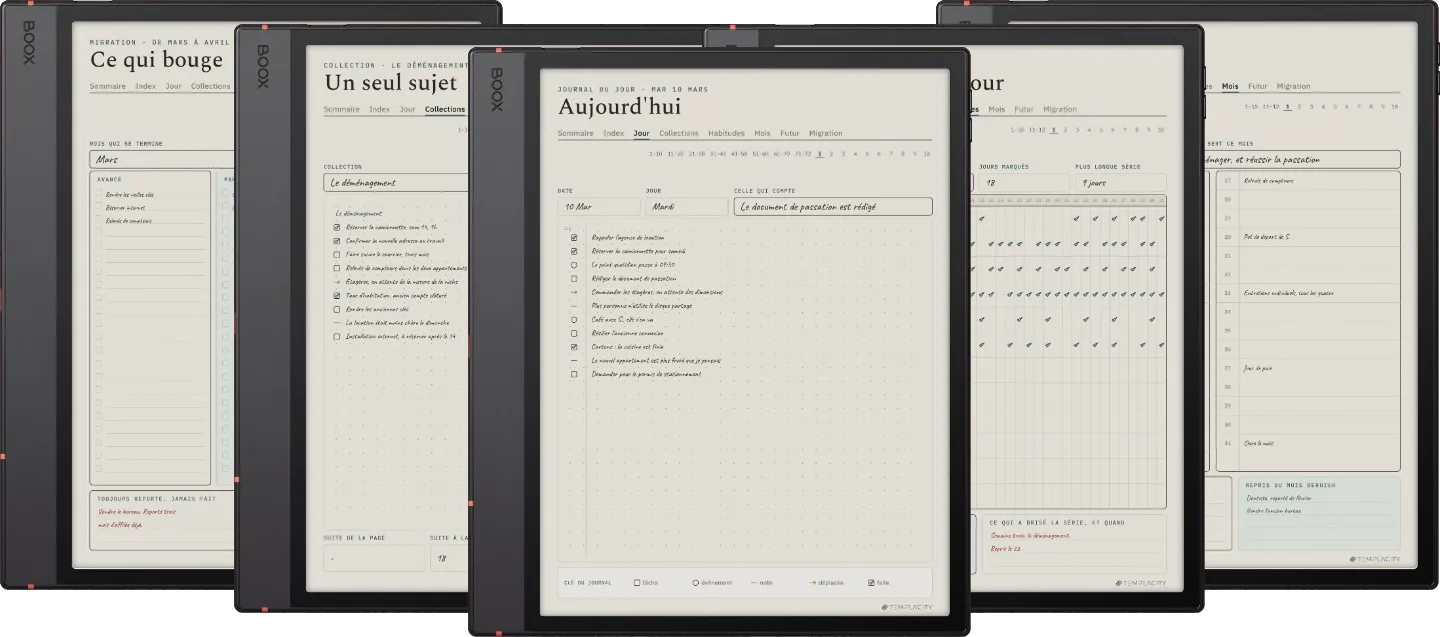Image resolution: width=1440 pixels, height=637 pixels.
Task: Open Futur tab on the rightmost tablet
Action: tap(1258, 86)
